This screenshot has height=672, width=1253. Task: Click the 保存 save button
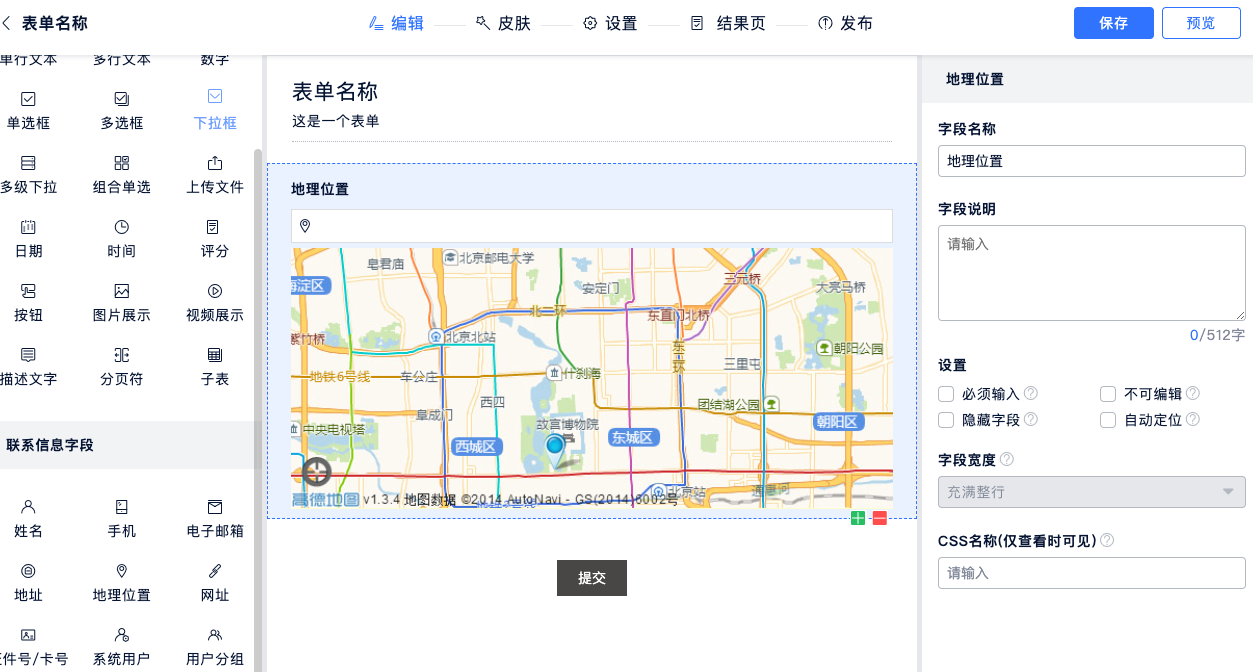coord(1113,23)
